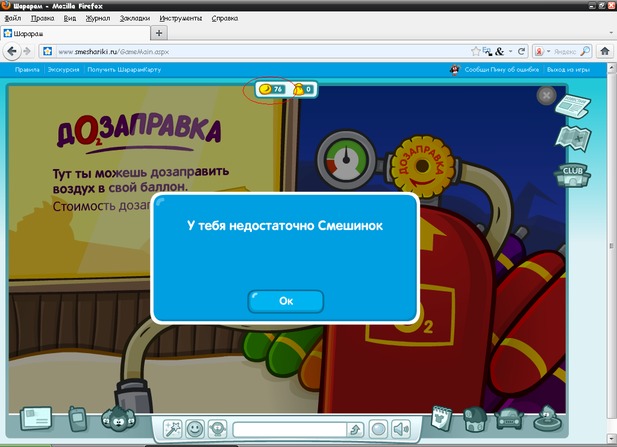The image size is (617, 447).
Task: Click into the chat message input field
Action: tap(290, 430)
